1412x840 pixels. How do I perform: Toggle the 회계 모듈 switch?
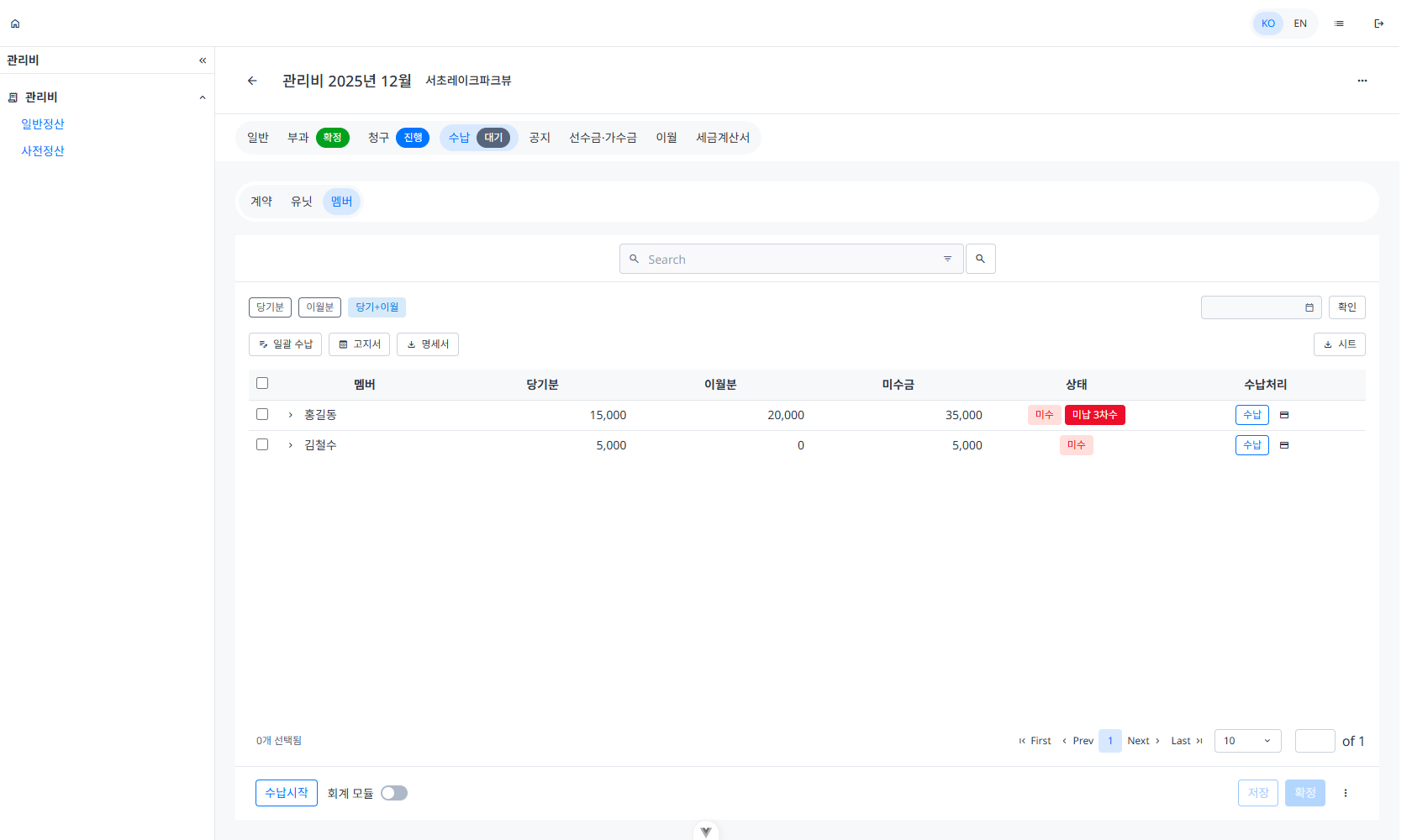pyautogui.click(x=394, y=793)
